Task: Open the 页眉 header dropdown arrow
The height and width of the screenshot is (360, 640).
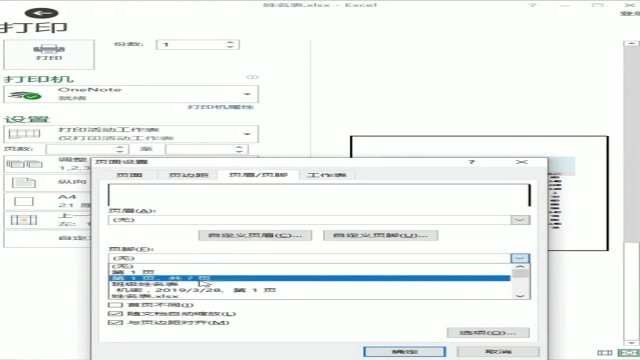Action: coord(520,220)
